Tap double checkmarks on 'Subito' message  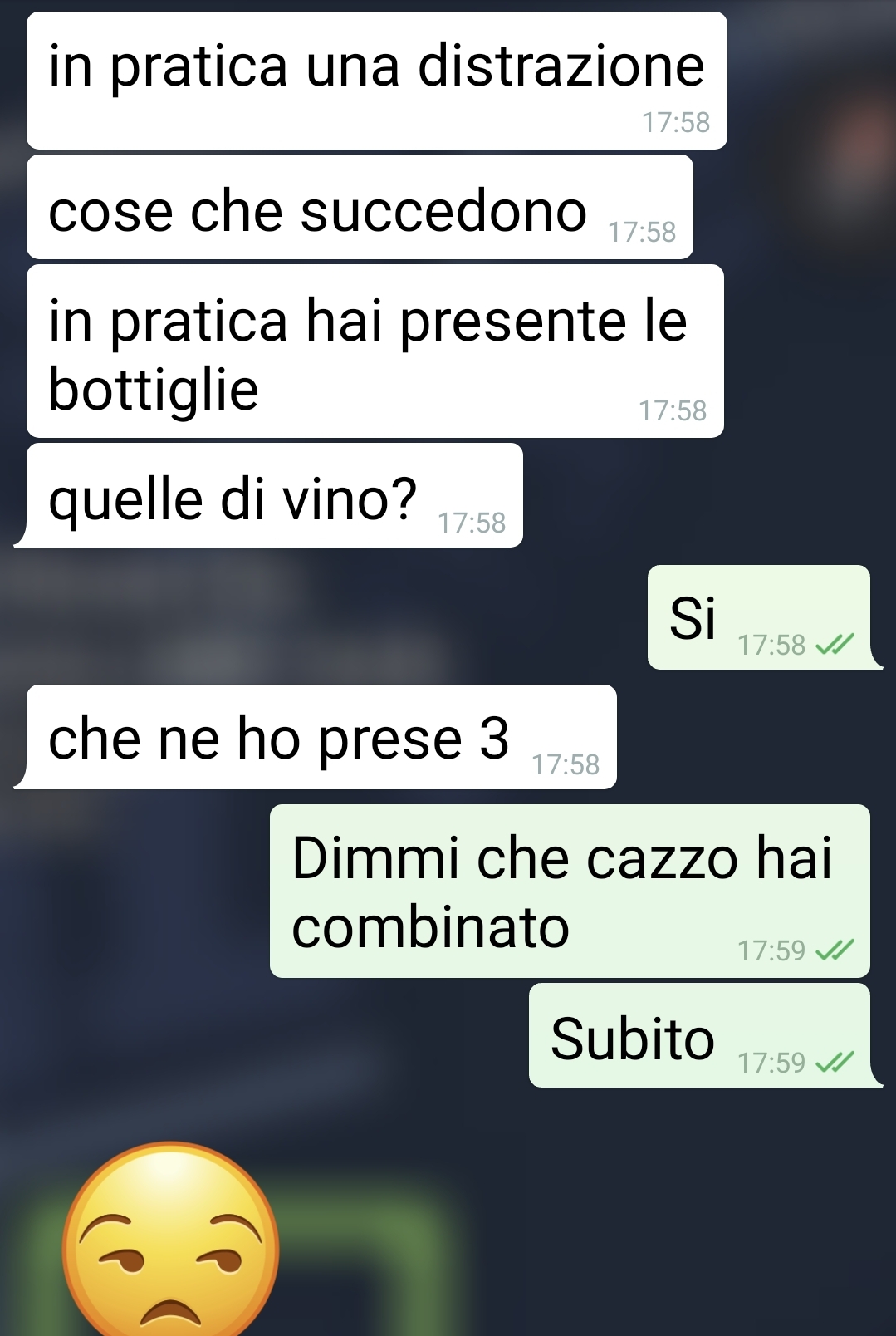click(835, 1062)
